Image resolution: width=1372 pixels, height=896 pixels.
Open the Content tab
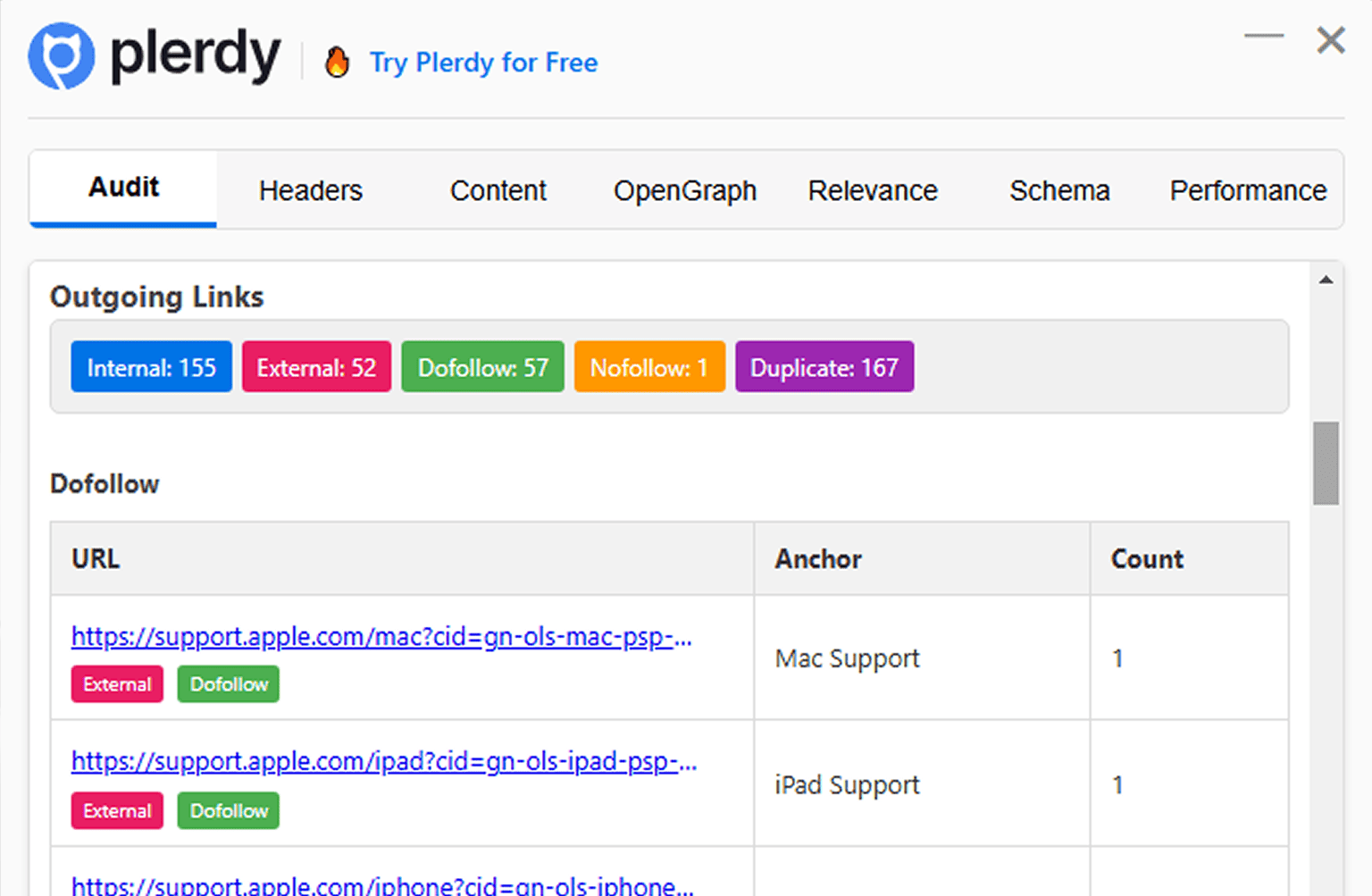coord(498,190)
